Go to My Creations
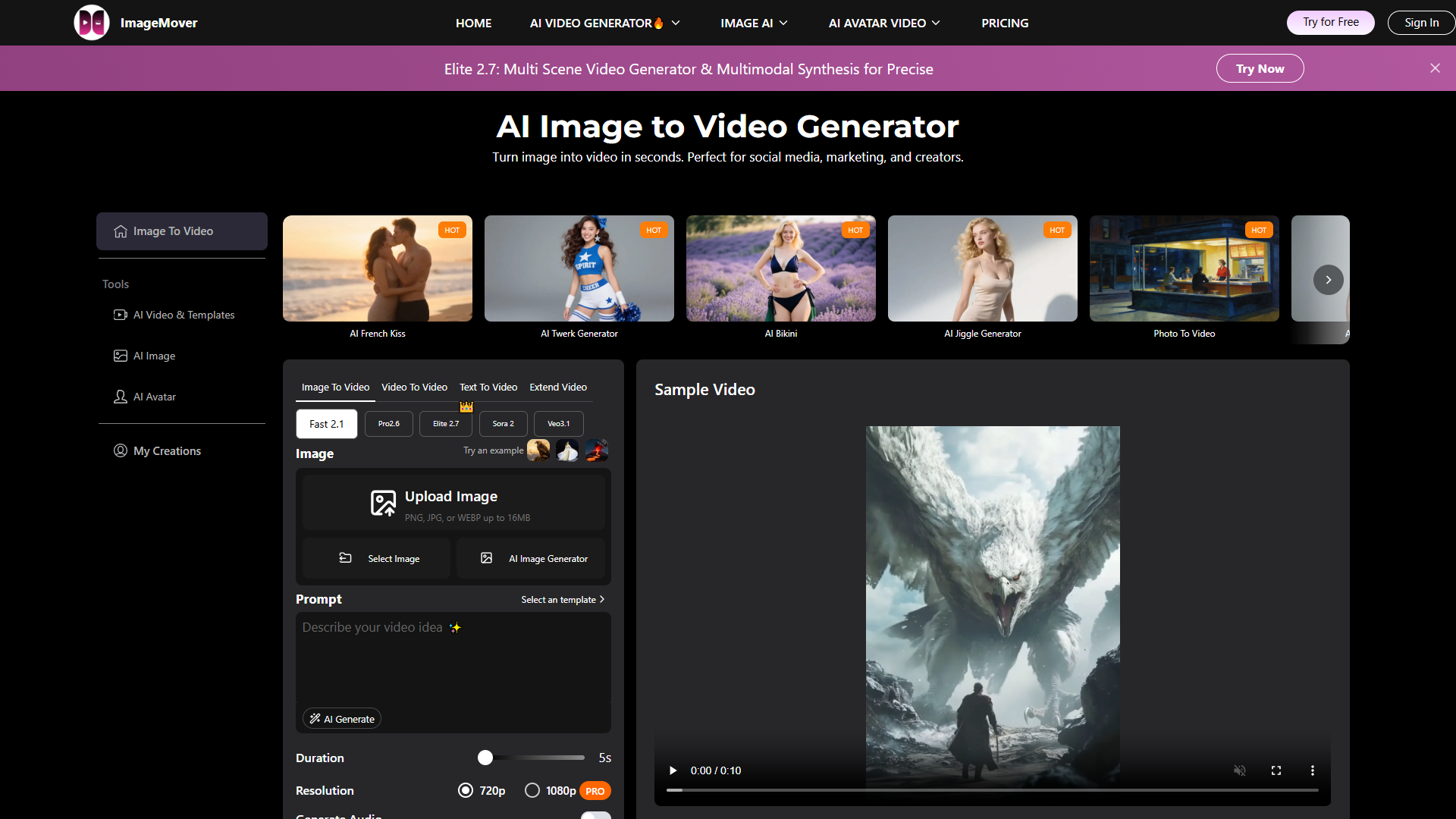The width and height of the screenshot is (1456, 819). coord(157,450)
